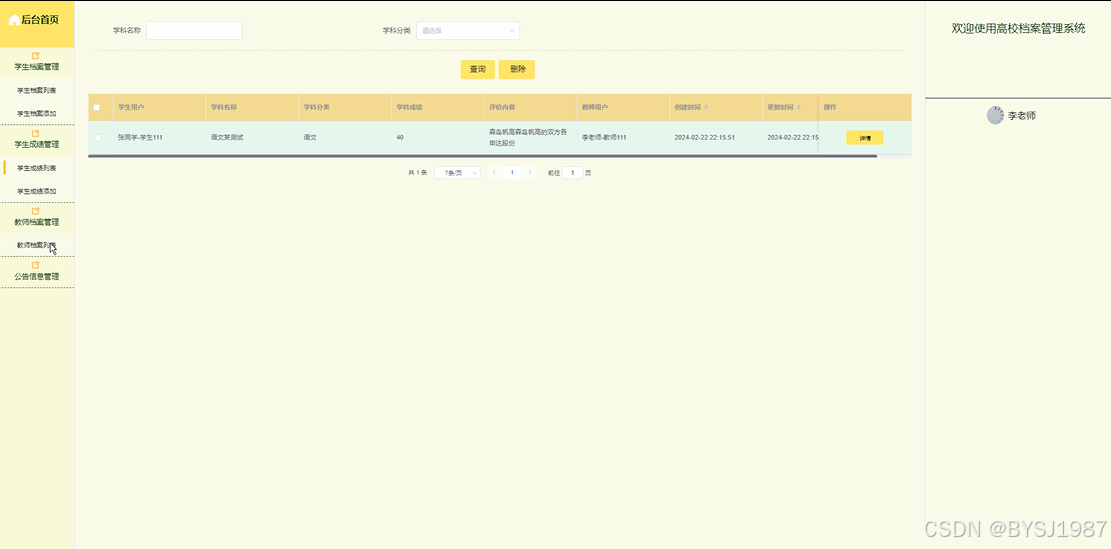The height and width of the screenshot is (549, 1111).
Task: Go to 后台首页 text
Action: pyautogui.click(x=40, y=20)
